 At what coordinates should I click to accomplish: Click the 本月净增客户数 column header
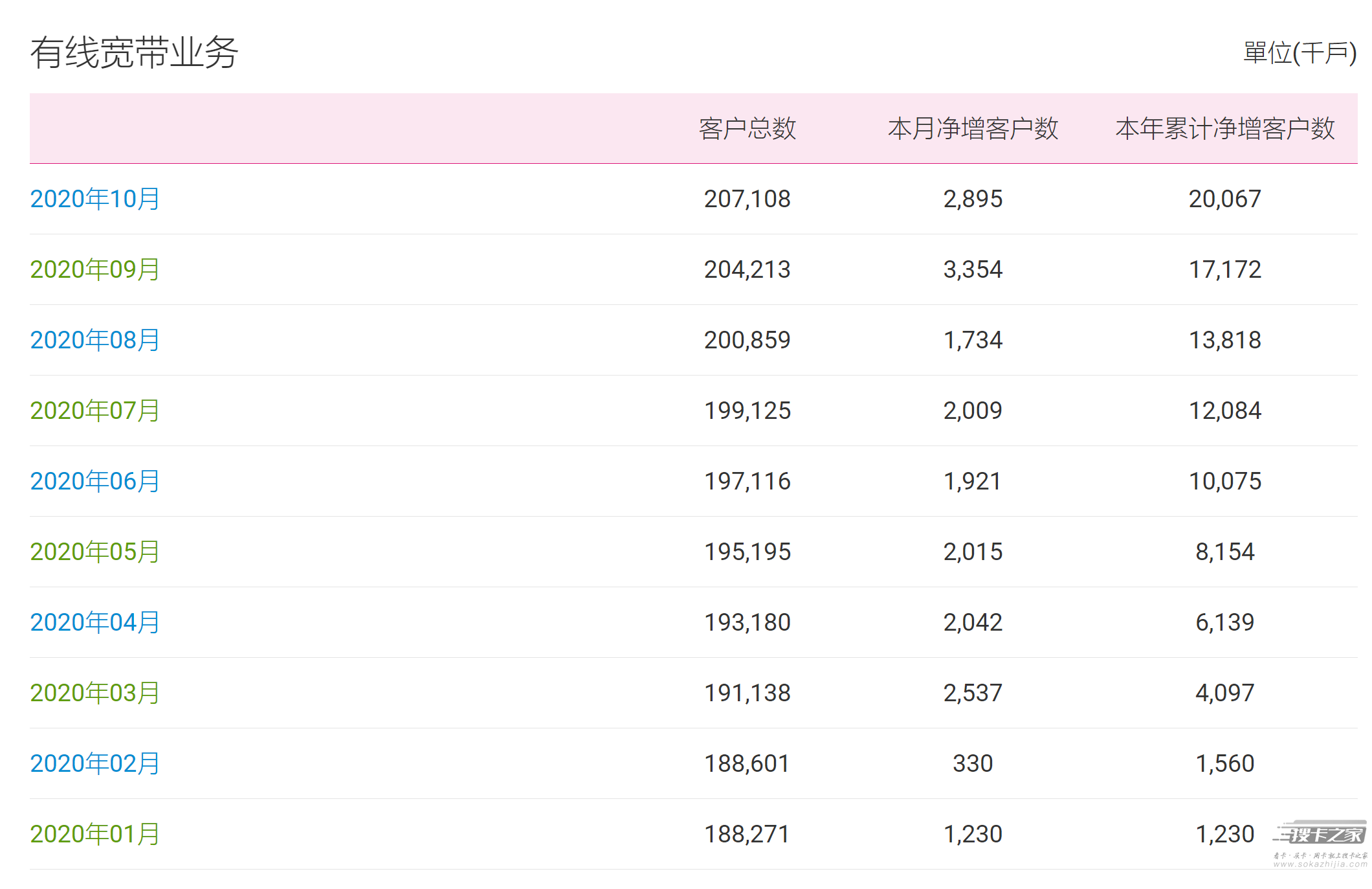(973, 129)
